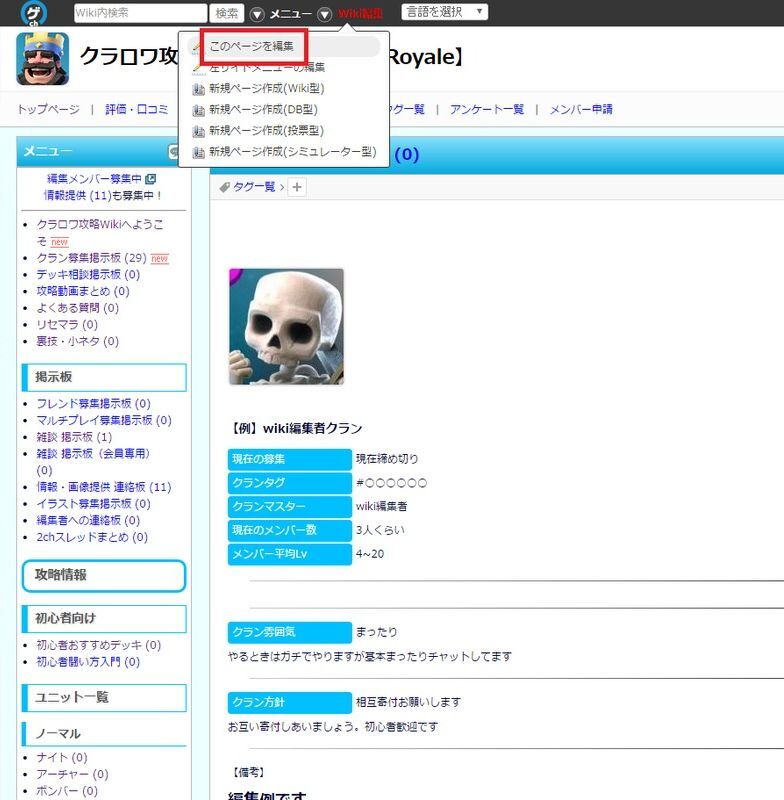Go to メンバー申請 page link

tap(581, 109)
